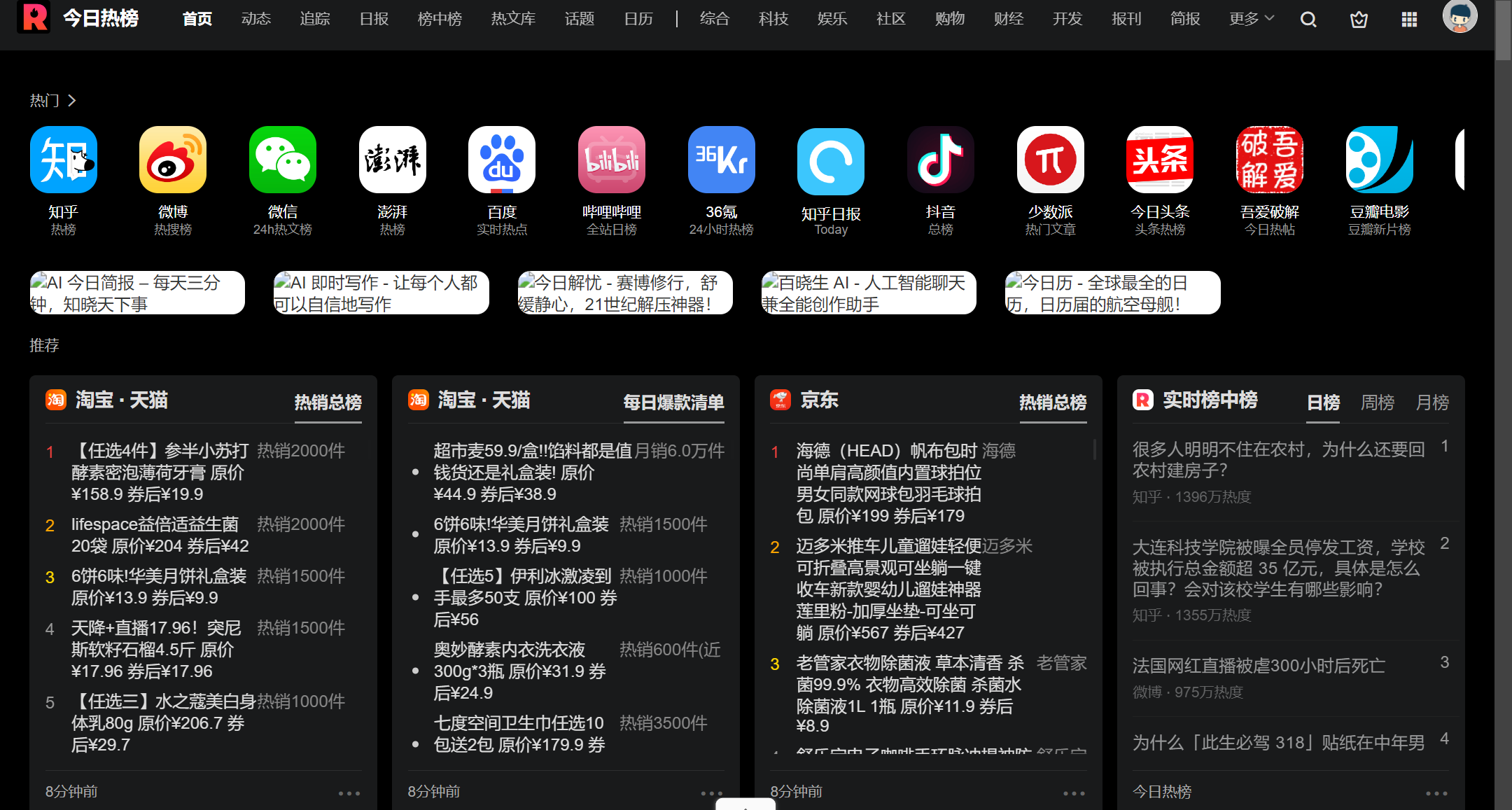Screen dimensions: 1512x810
Task: Open the 今日头条 头条热榜 icon
Action: click(1160, 160)
